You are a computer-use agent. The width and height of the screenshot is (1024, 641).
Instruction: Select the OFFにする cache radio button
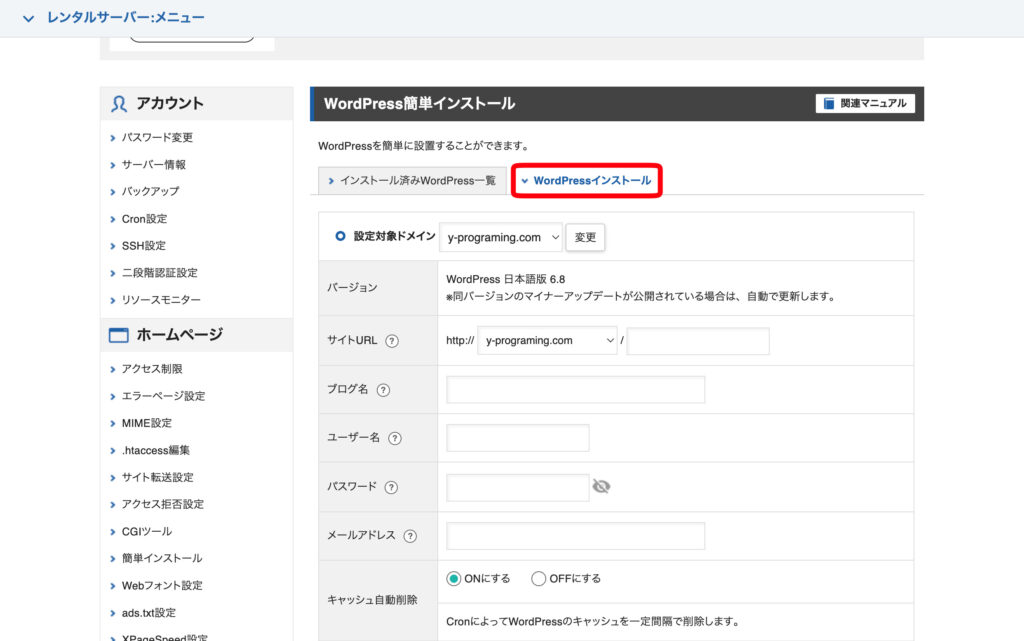coord(538,578)
